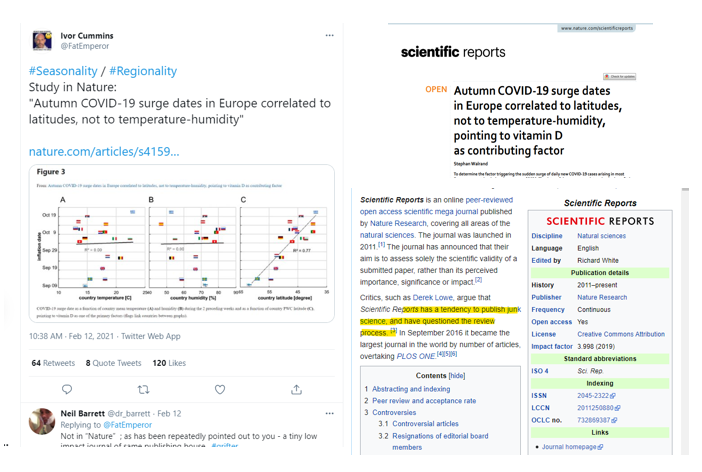Click Neil Barrett display name
Viewport: 702px width, 472px height.
click(82, 413)
